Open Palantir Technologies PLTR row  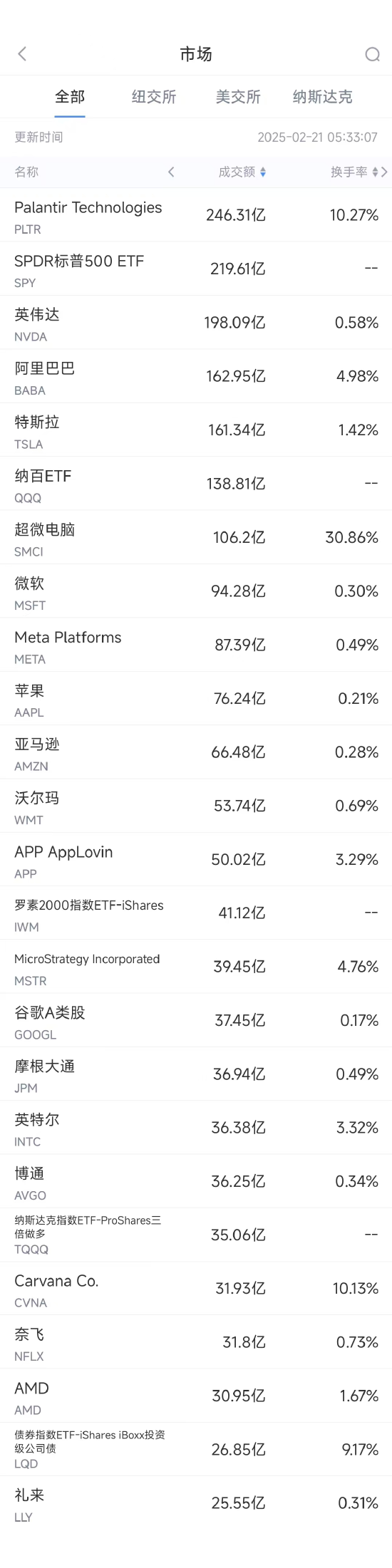point(196,215)
